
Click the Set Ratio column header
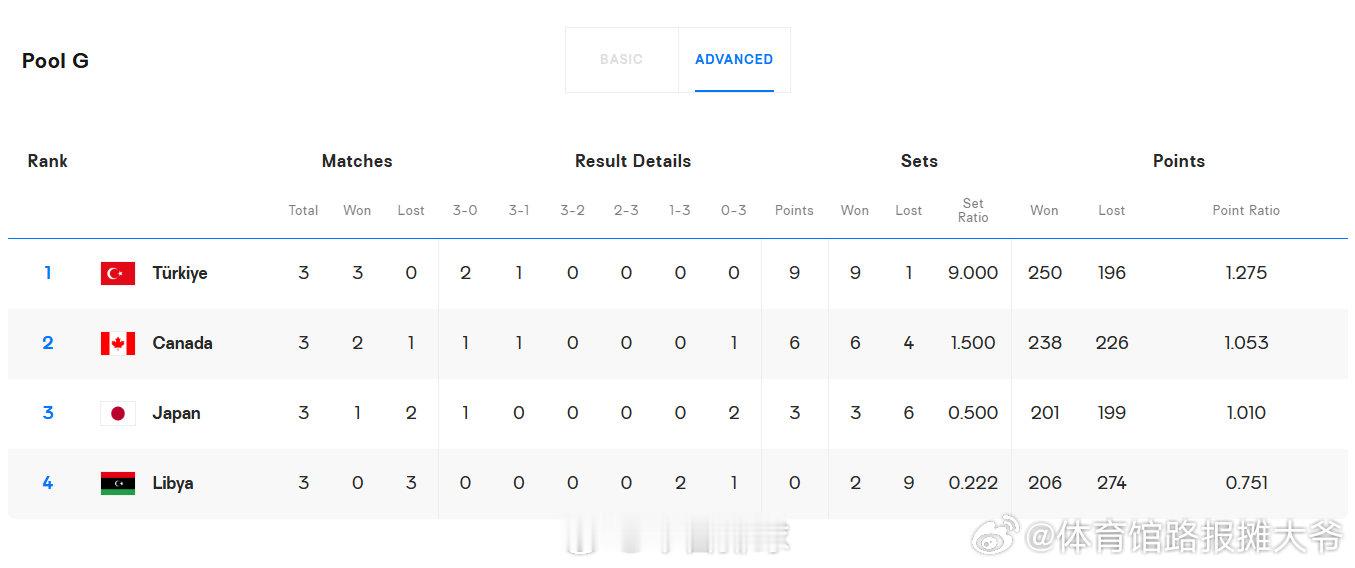[x=973, y=210]
